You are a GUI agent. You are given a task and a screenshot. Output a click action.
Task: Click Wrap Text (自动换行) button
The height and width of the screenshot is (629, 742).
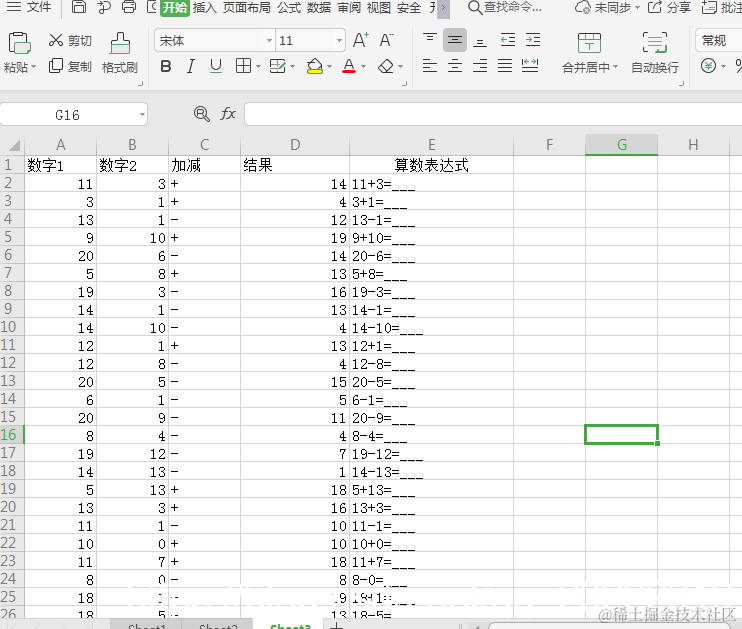click(655, 53)
